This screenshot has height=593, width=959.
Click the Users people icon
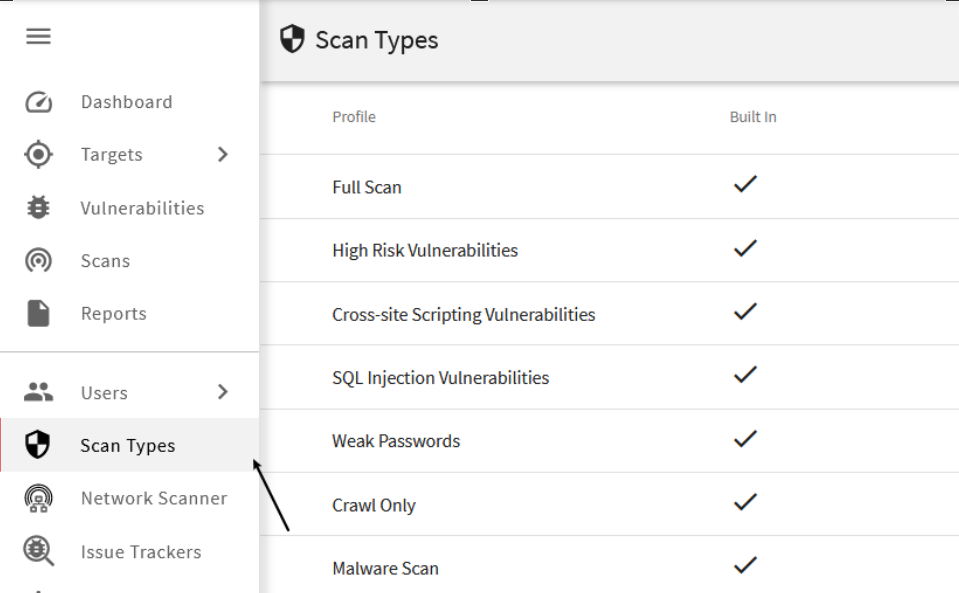pyautogui.click(x=38, y=392)
